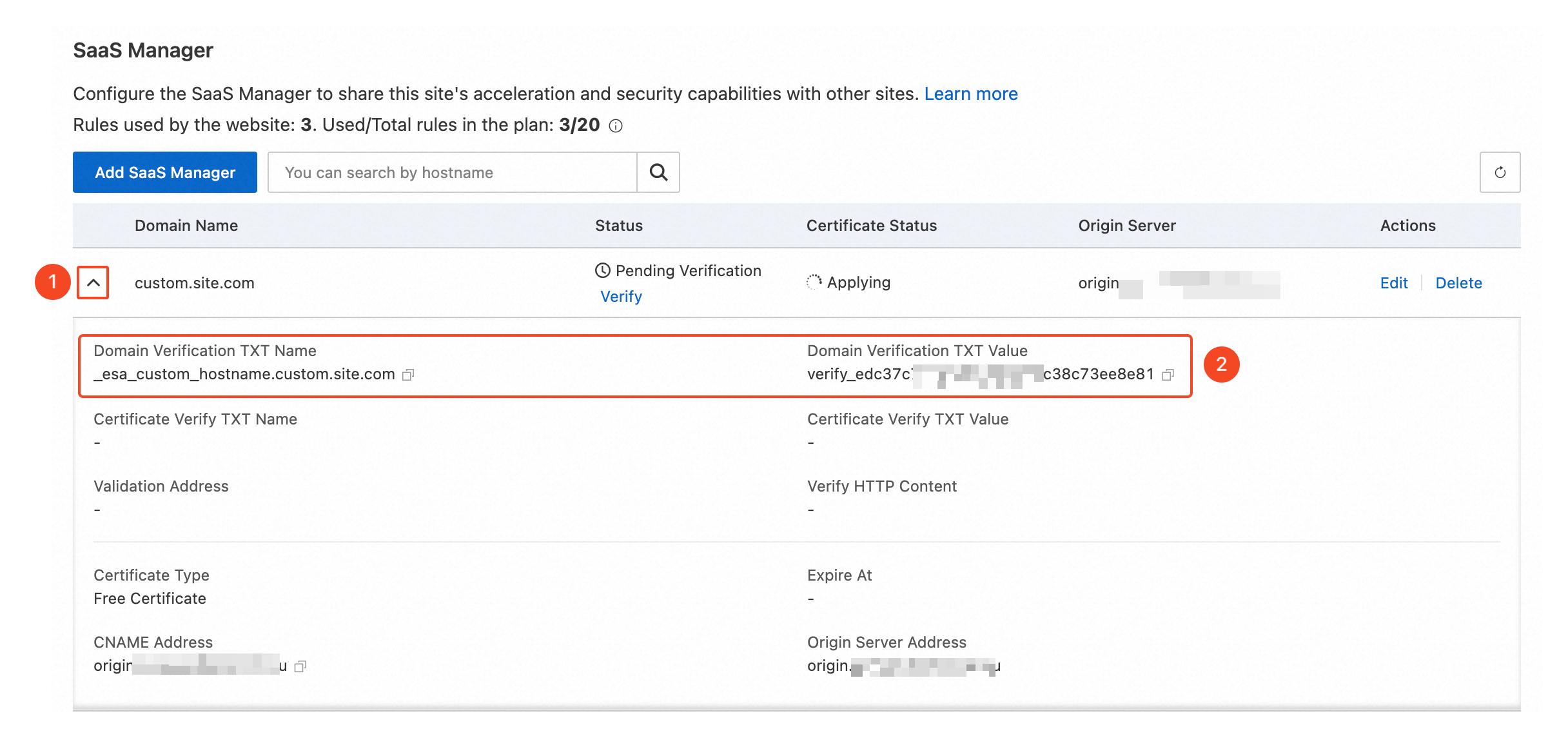Focus the search by hostname field

click(451, 172)
